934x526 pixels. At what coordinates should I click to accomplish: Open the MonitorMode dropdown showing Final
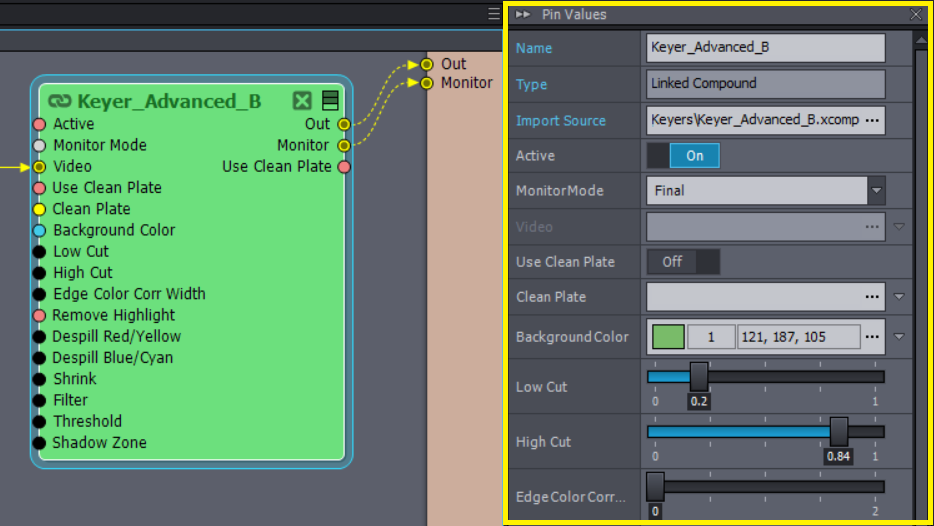pos(876,191)
